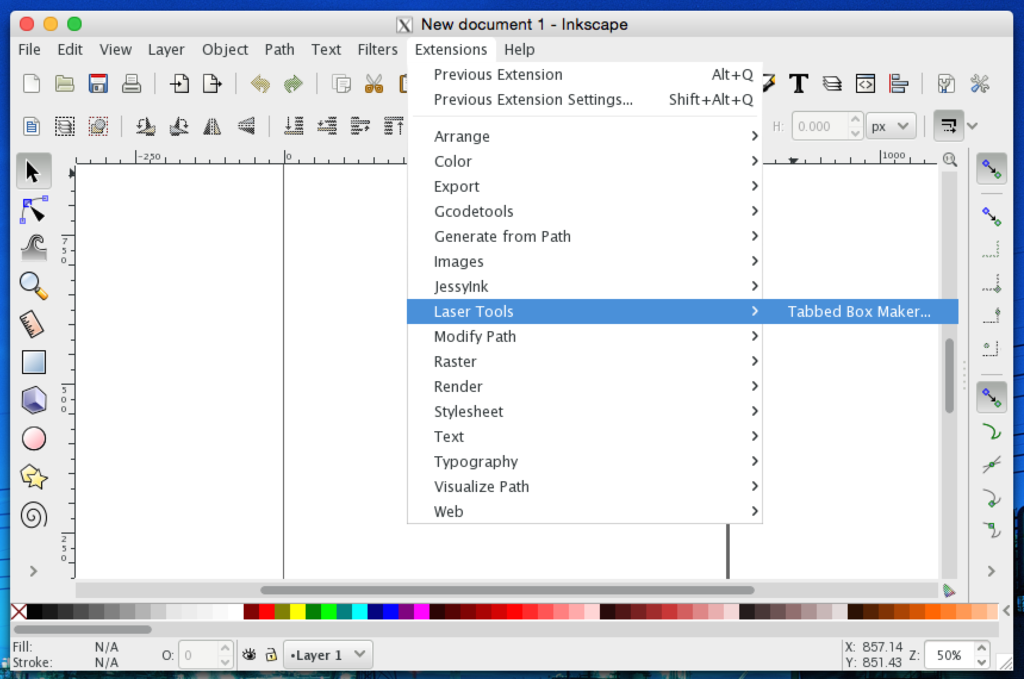
Task: Select the Measure ruler tool
Action: 33,324
